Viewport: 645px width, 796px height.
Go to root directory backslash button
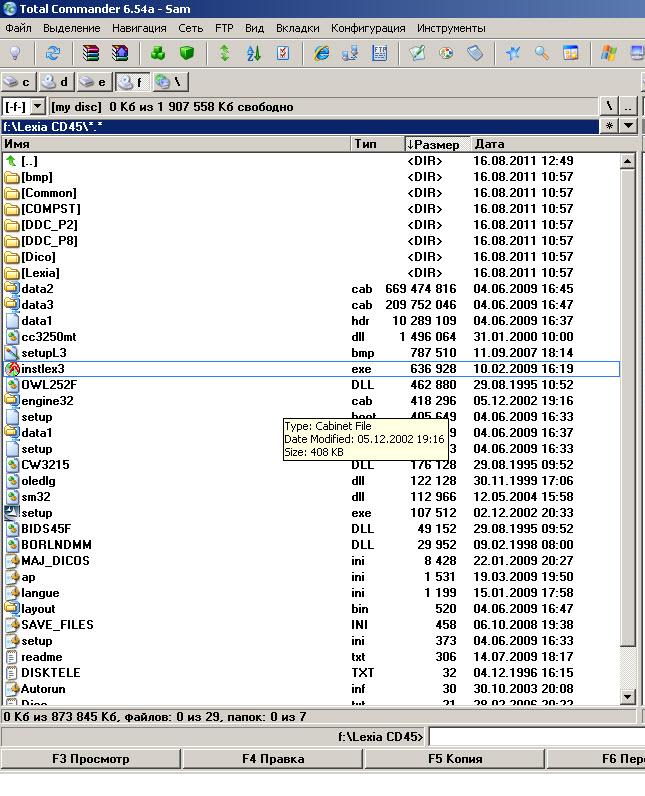coord(609,107)
